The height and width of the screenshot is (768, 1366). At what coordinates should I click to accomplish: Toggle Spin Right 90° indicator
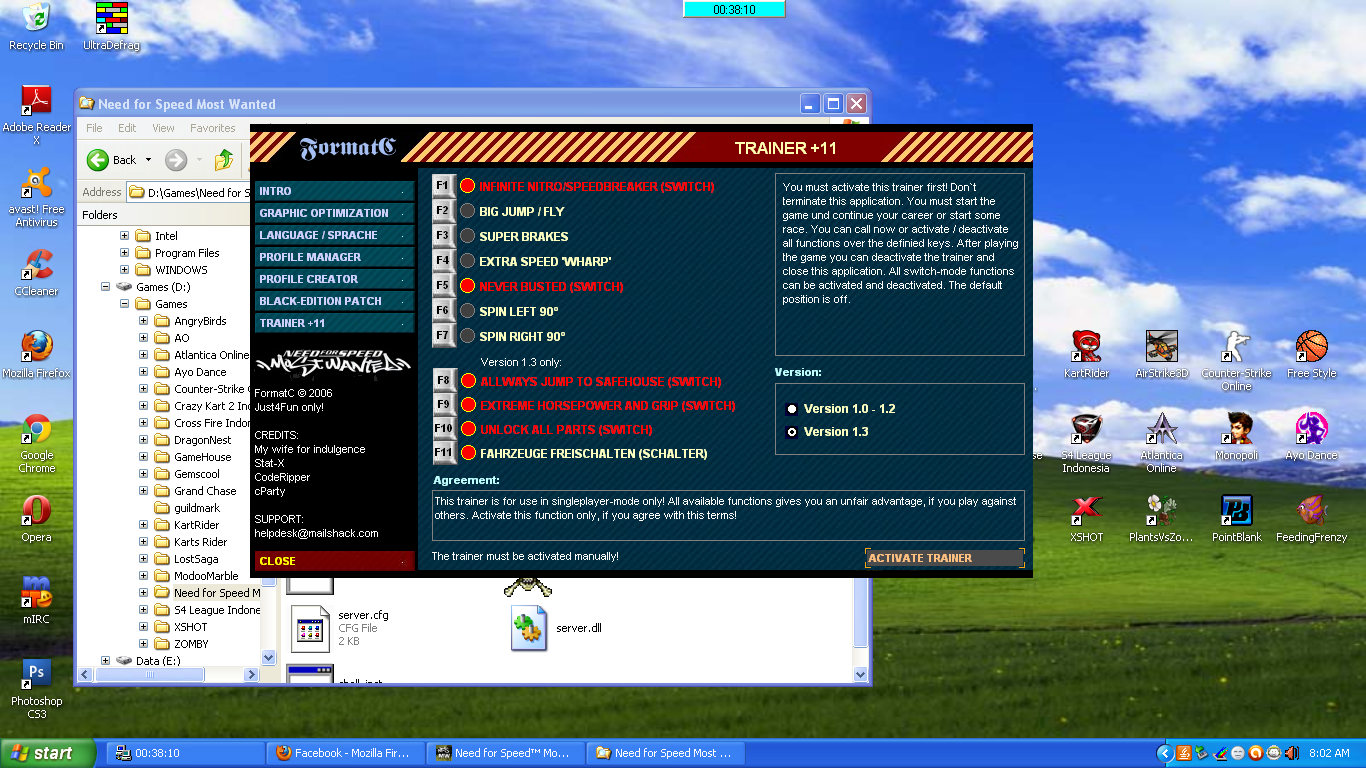[467, 336]
